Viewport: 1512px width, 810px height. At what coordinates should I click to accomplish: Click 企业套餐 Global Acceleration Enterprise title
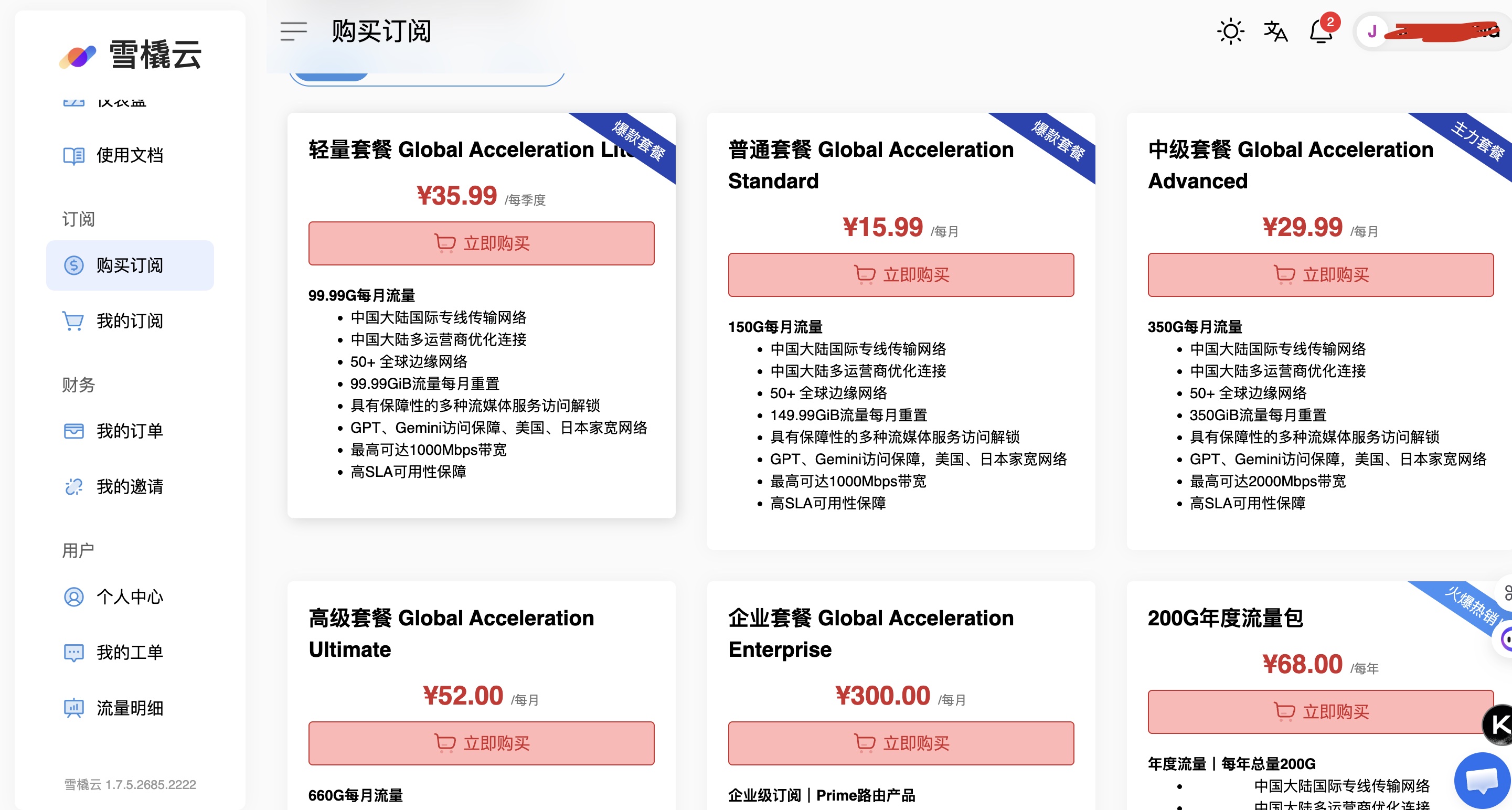pyautogui.click(x=871, y=633)
